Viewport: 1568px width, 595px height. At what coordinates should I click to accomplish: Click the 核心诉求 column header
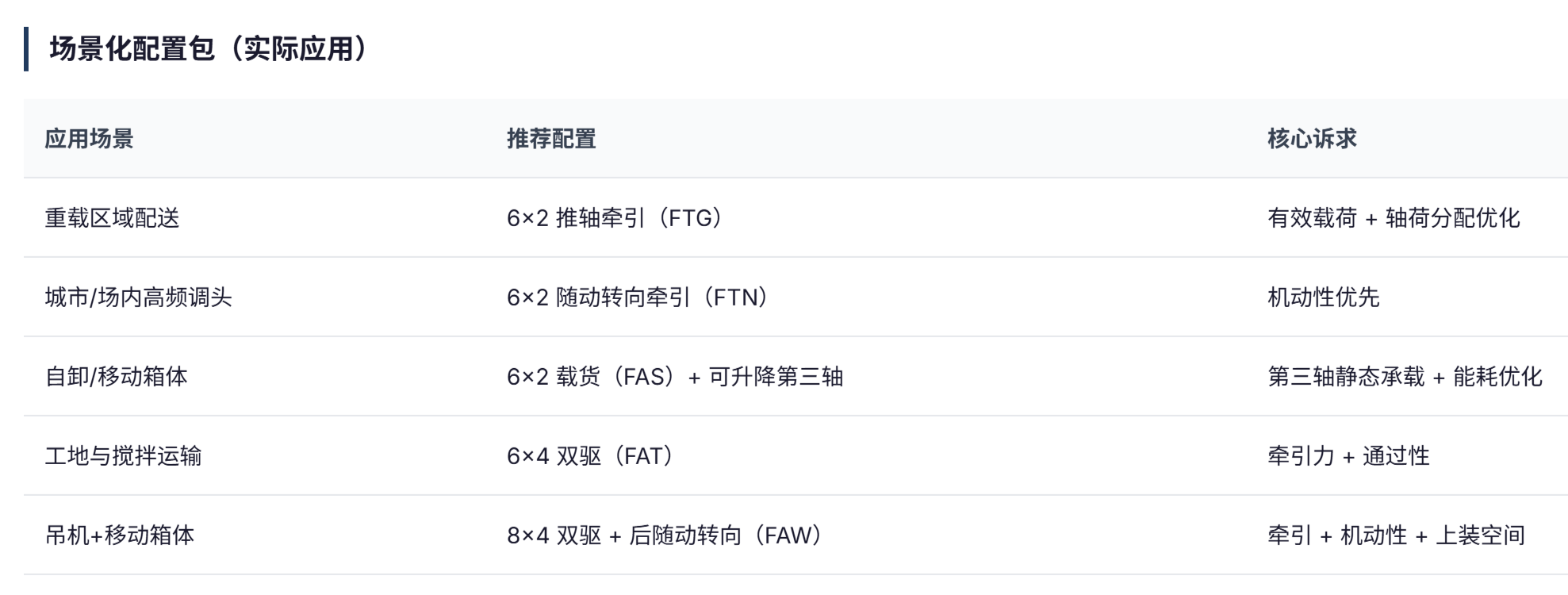point(1312,139)
